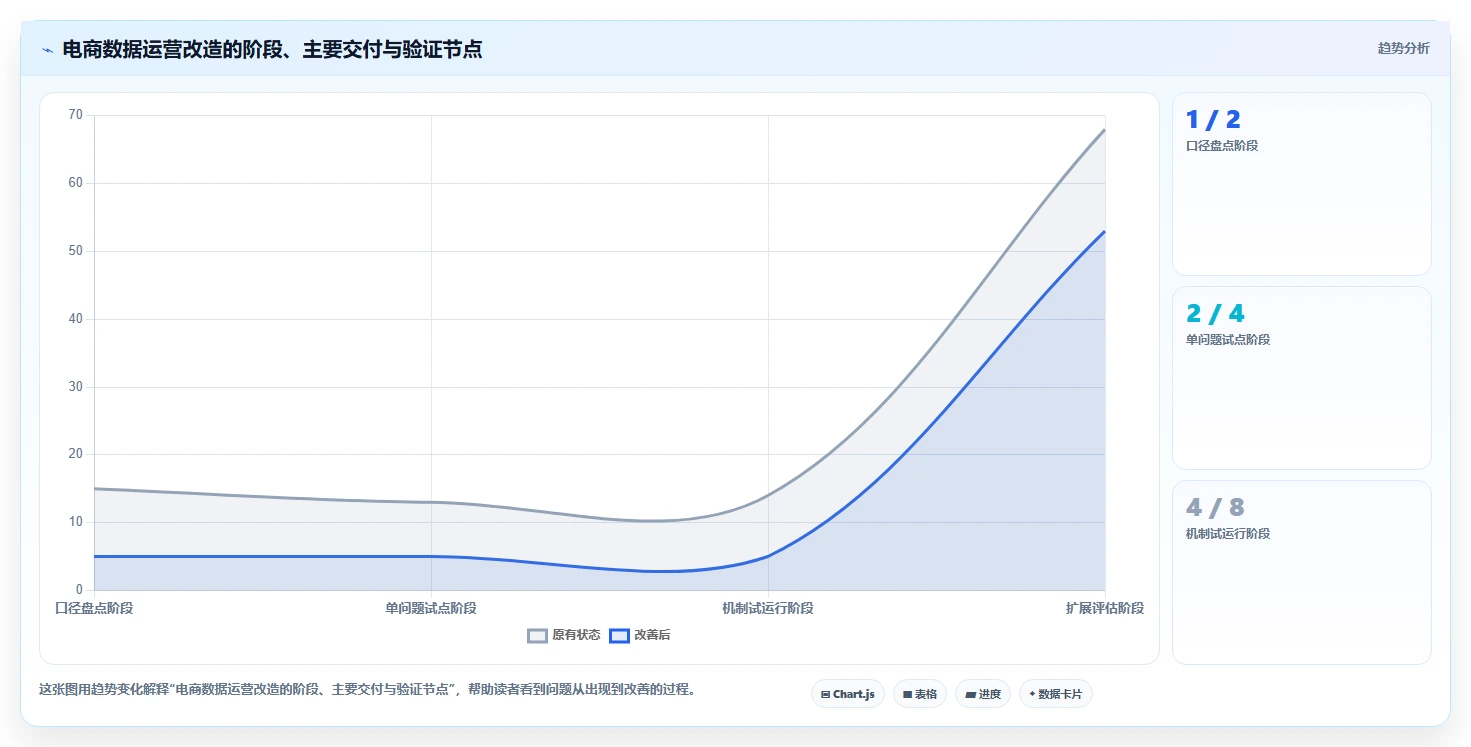Screen dimensions: 1471x747
Task: Click the 机制试运行阶段 x-axis label
Action: [768, 608]
